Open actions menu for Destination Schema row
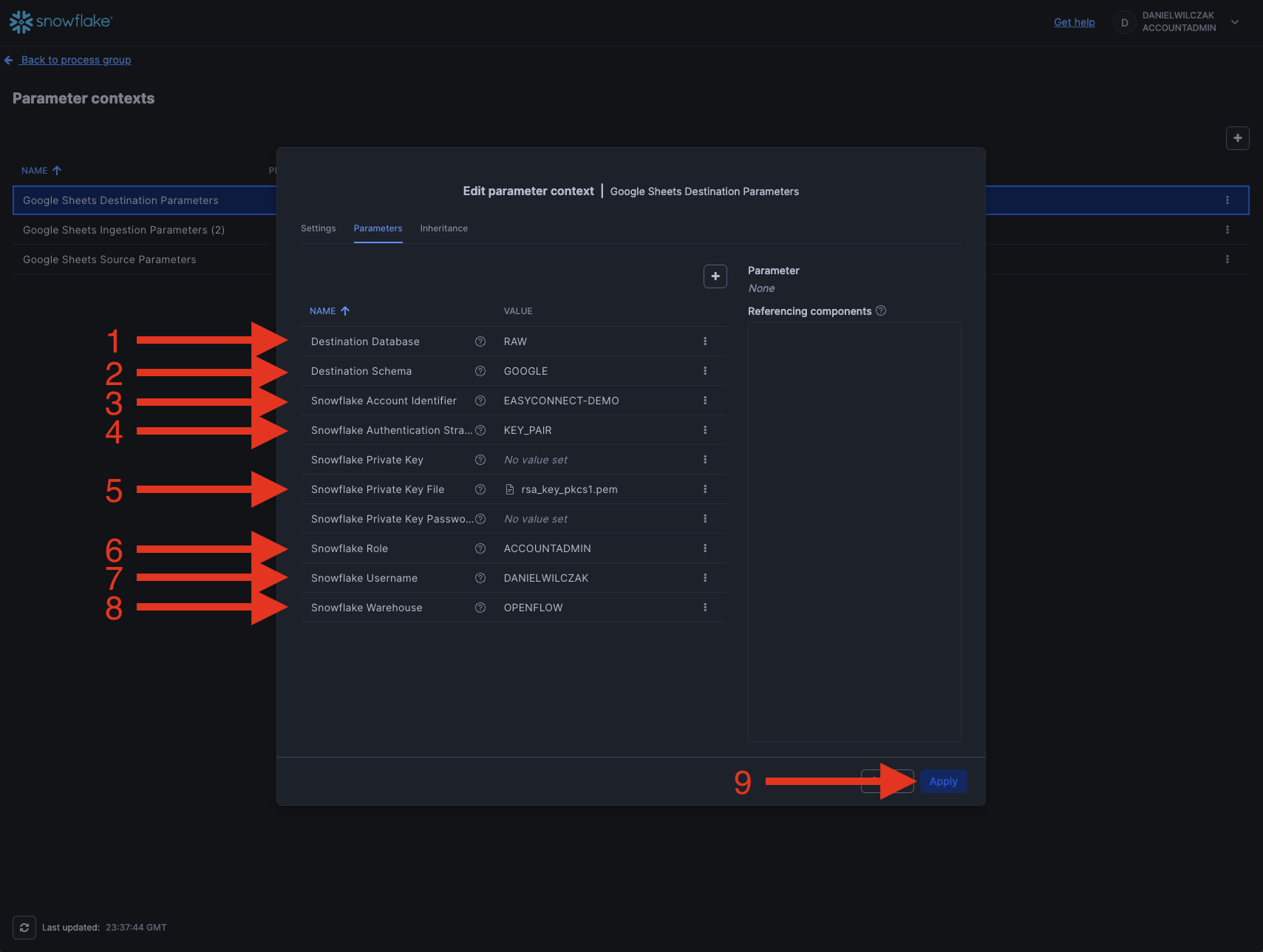This screenshot has height=952, width=1263. (705, 371)
